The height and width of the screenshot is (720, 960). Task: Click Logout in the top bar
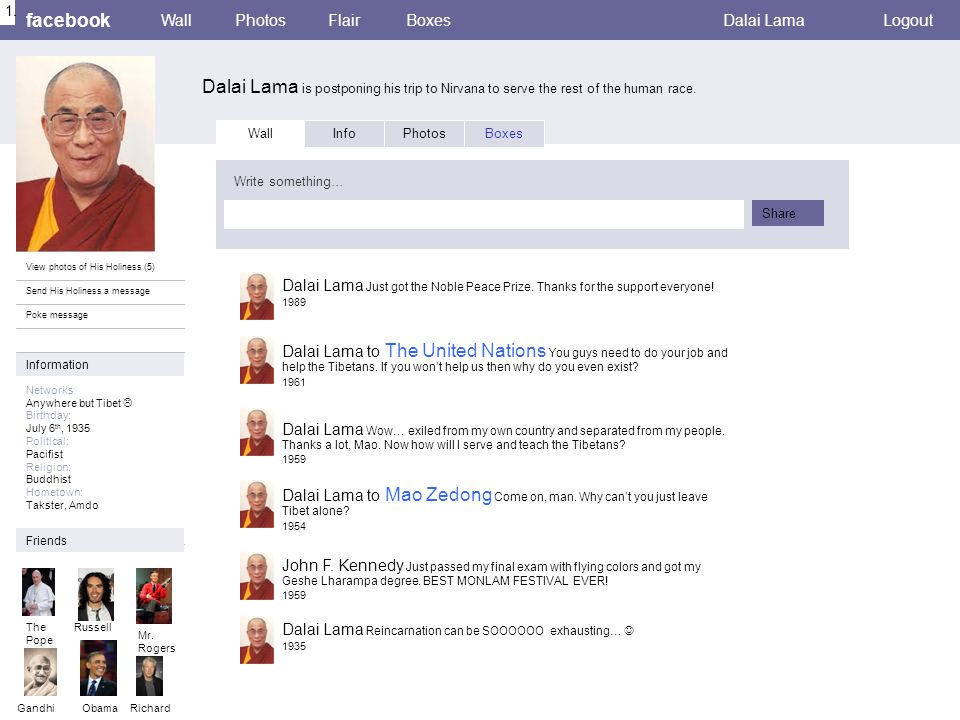[x=907, y=20]
